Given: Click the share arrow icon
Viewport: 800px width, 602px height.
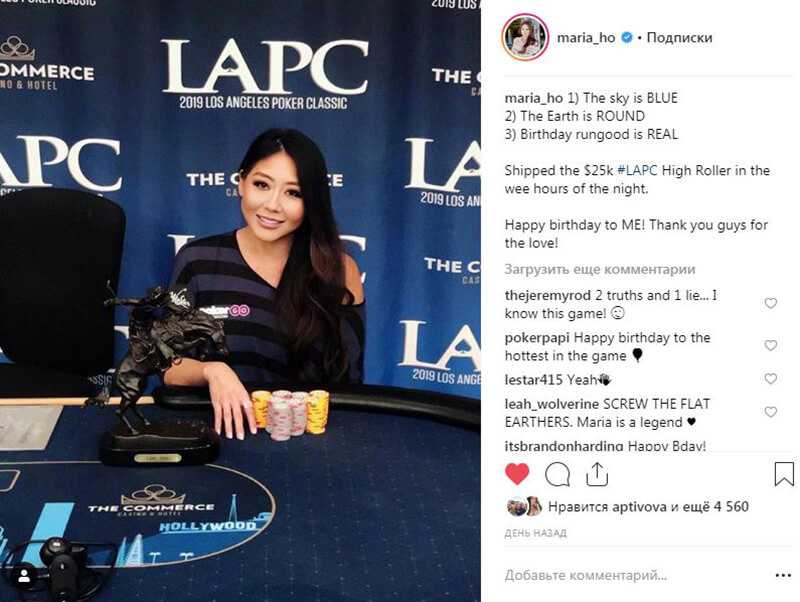Looking at the screenshot, I should point(597,474).
